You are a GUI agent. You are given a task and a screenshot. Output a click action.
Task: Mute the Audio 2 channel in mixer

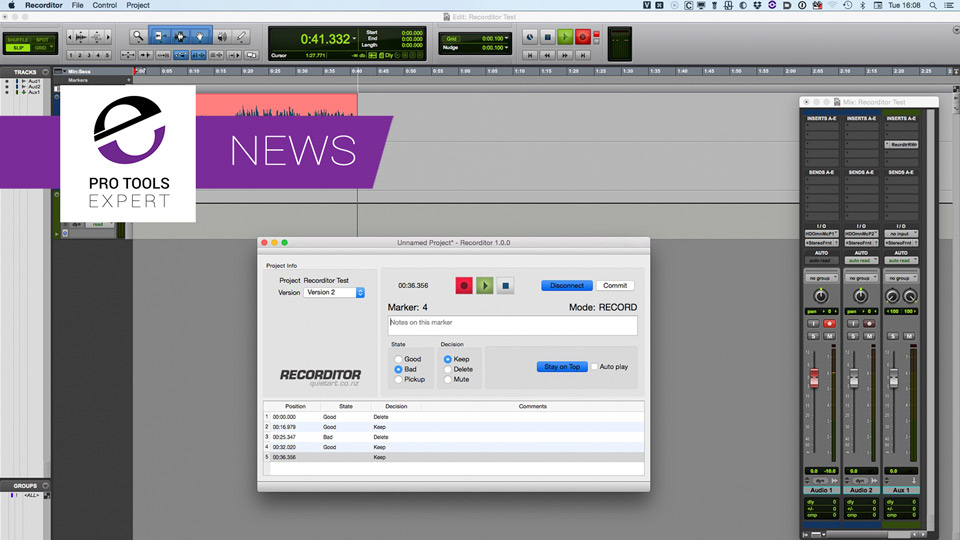(x=869, y=336)
